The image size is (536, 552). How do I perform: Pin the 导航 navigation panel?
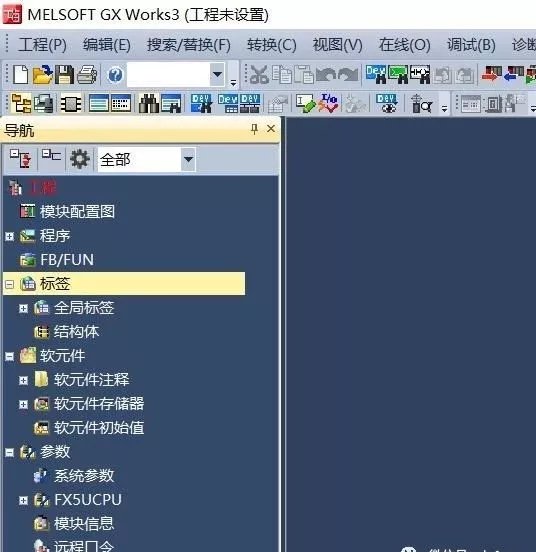[x=254, y=129]
